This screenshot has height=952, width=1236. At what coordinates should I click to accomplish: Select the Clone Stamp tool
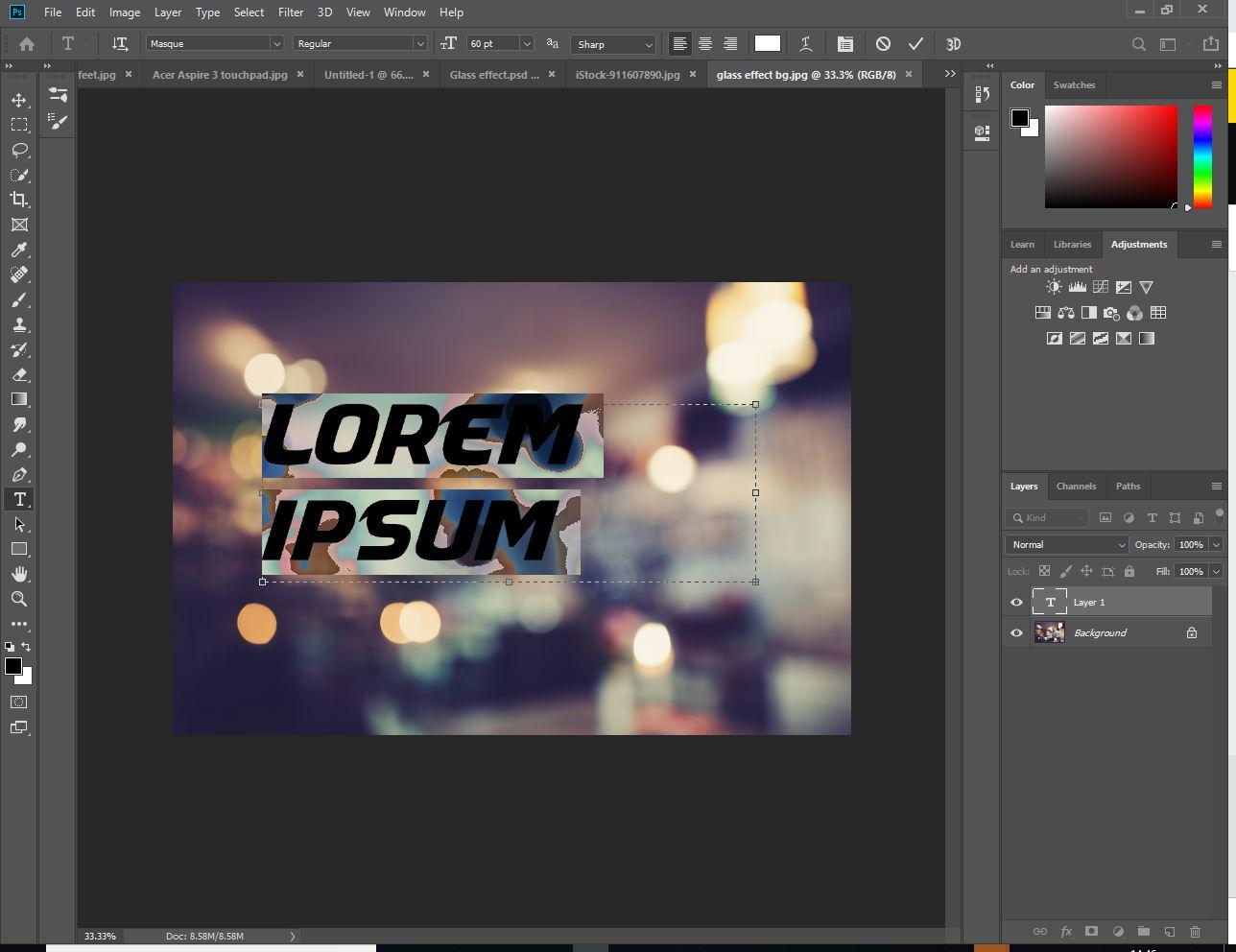click(19, 324)
